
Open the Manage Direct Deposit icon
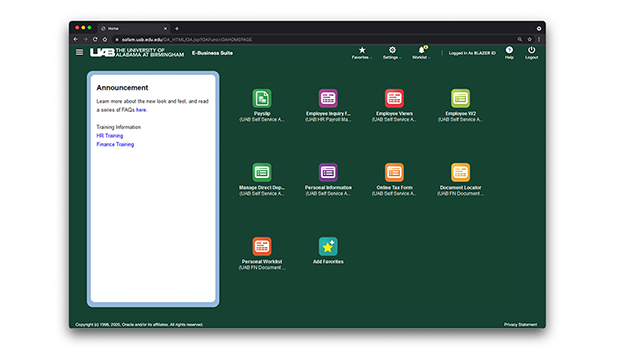click(x=262, y=172)
